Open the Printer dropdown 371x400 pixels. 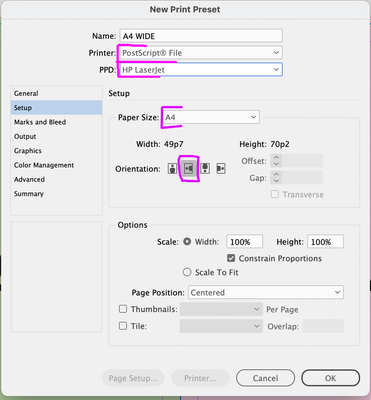(x=200, y=53)
